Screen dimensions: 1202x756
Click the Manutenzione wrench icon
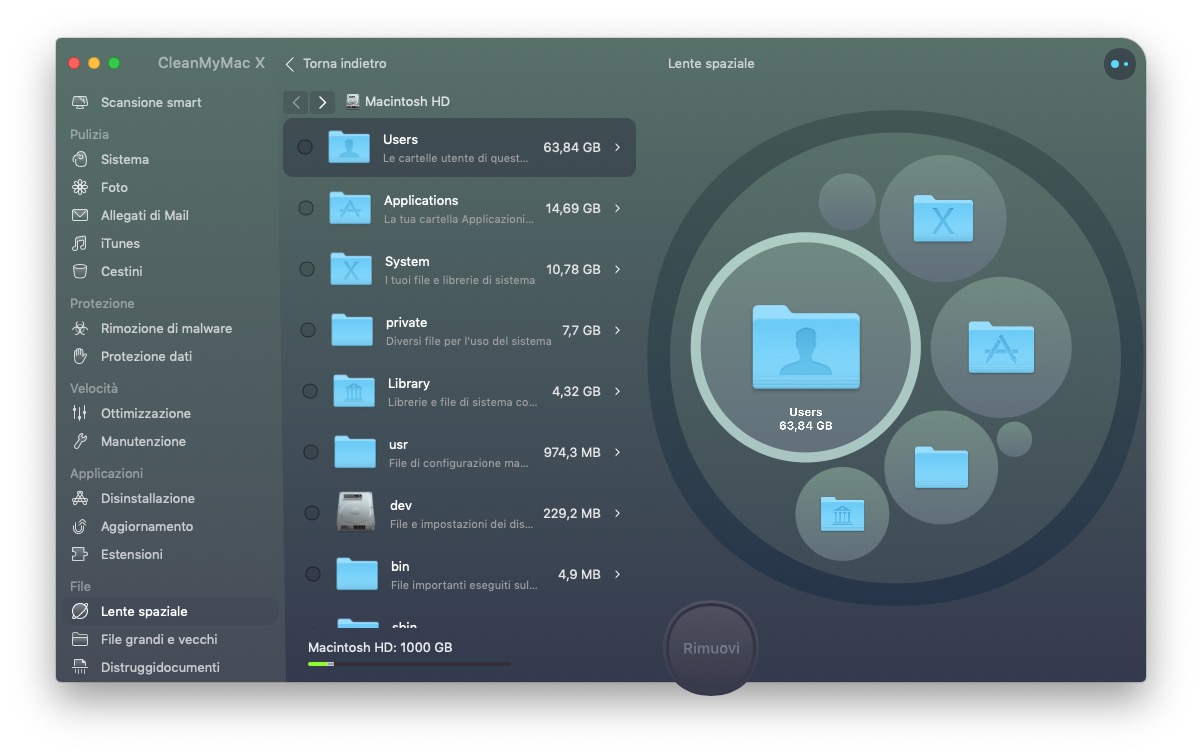tap(80, 442)
